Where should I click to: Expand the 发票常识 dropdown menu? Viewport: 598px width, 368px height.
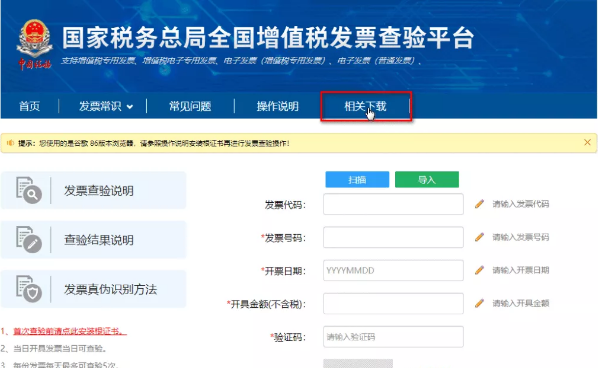click(106, 106)
